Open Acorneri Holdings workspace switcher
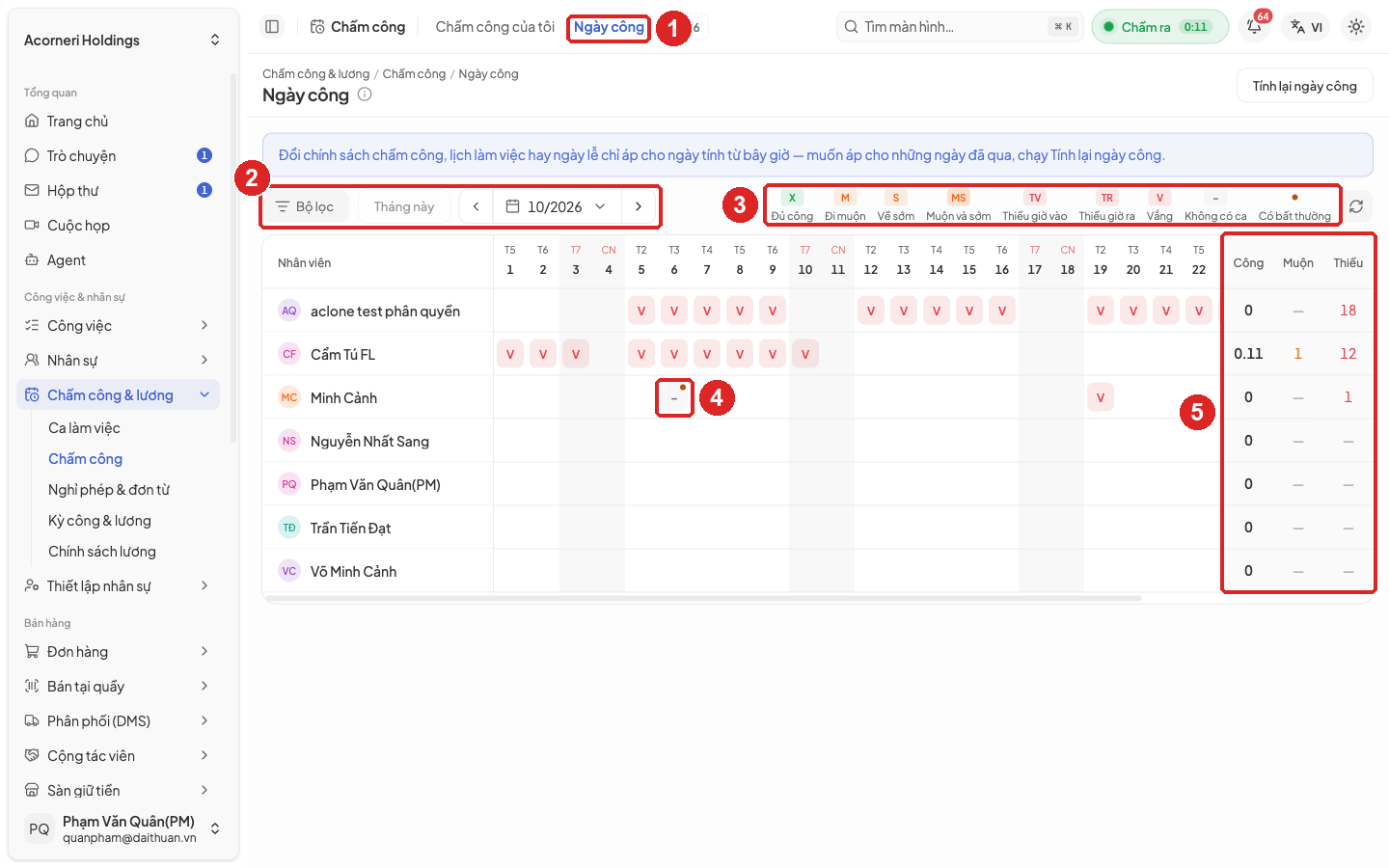 tap(123, 41)
